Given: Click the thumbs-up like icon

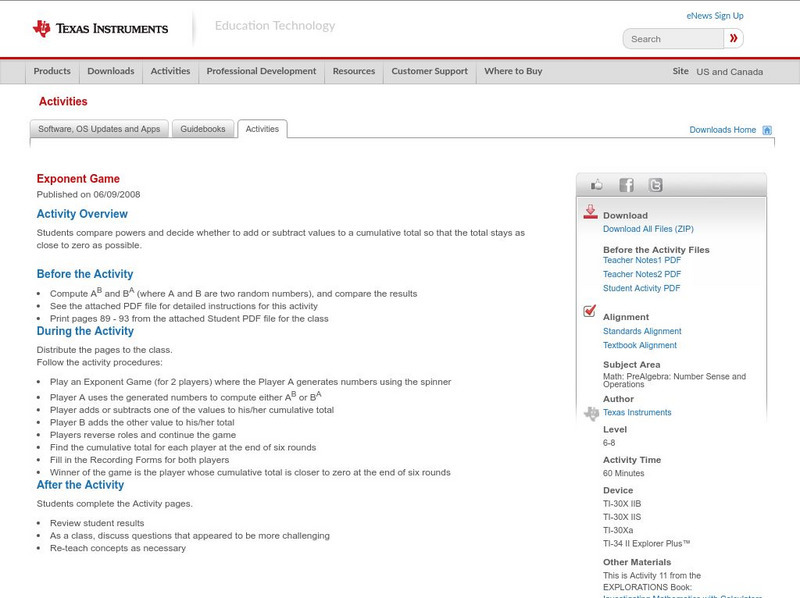Looking at the screenshot, I should point(597,185).
